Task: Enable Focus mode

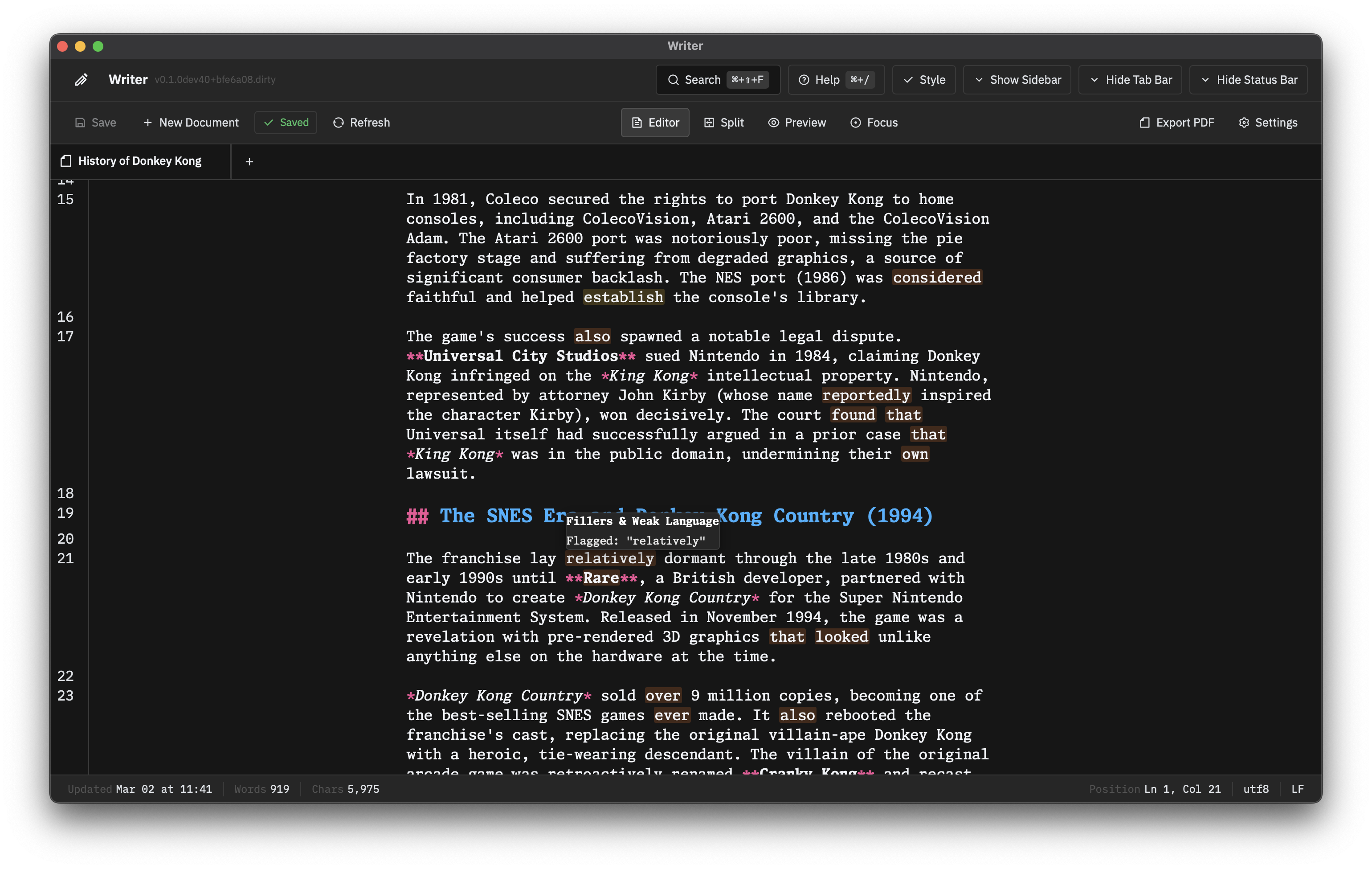Action: [874, 122]
